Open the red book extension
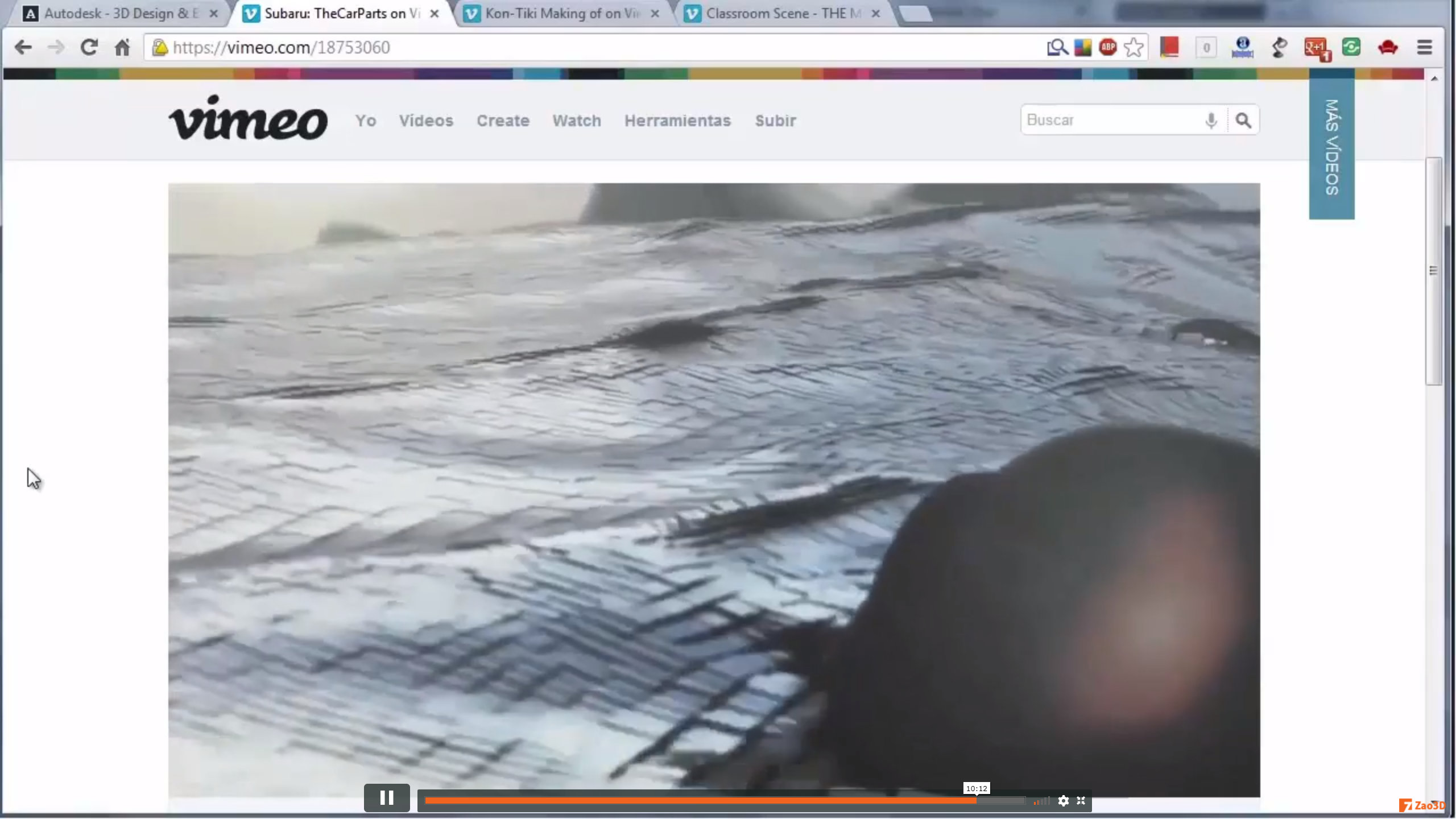Screen dimensions: 1456x819 tap(1169, 47)
